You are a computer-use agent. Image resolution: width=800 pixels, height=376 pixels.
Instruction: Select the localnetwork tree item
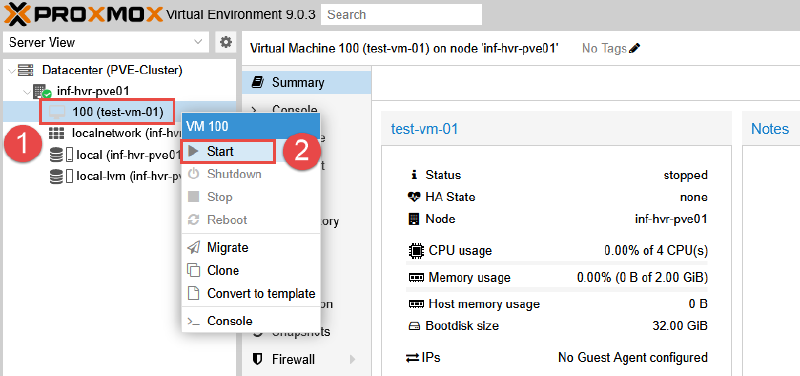click(127, 133)
